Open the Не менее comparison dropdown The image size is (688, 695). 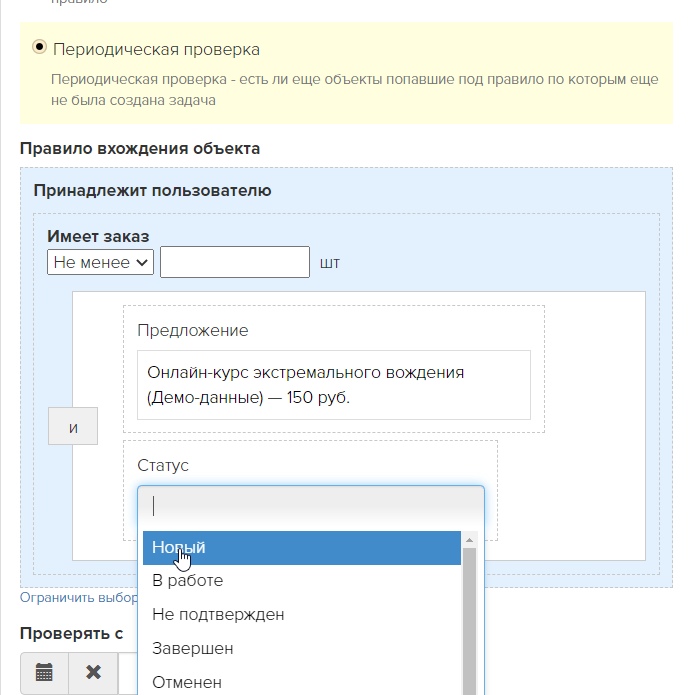(x=100, y=262)
